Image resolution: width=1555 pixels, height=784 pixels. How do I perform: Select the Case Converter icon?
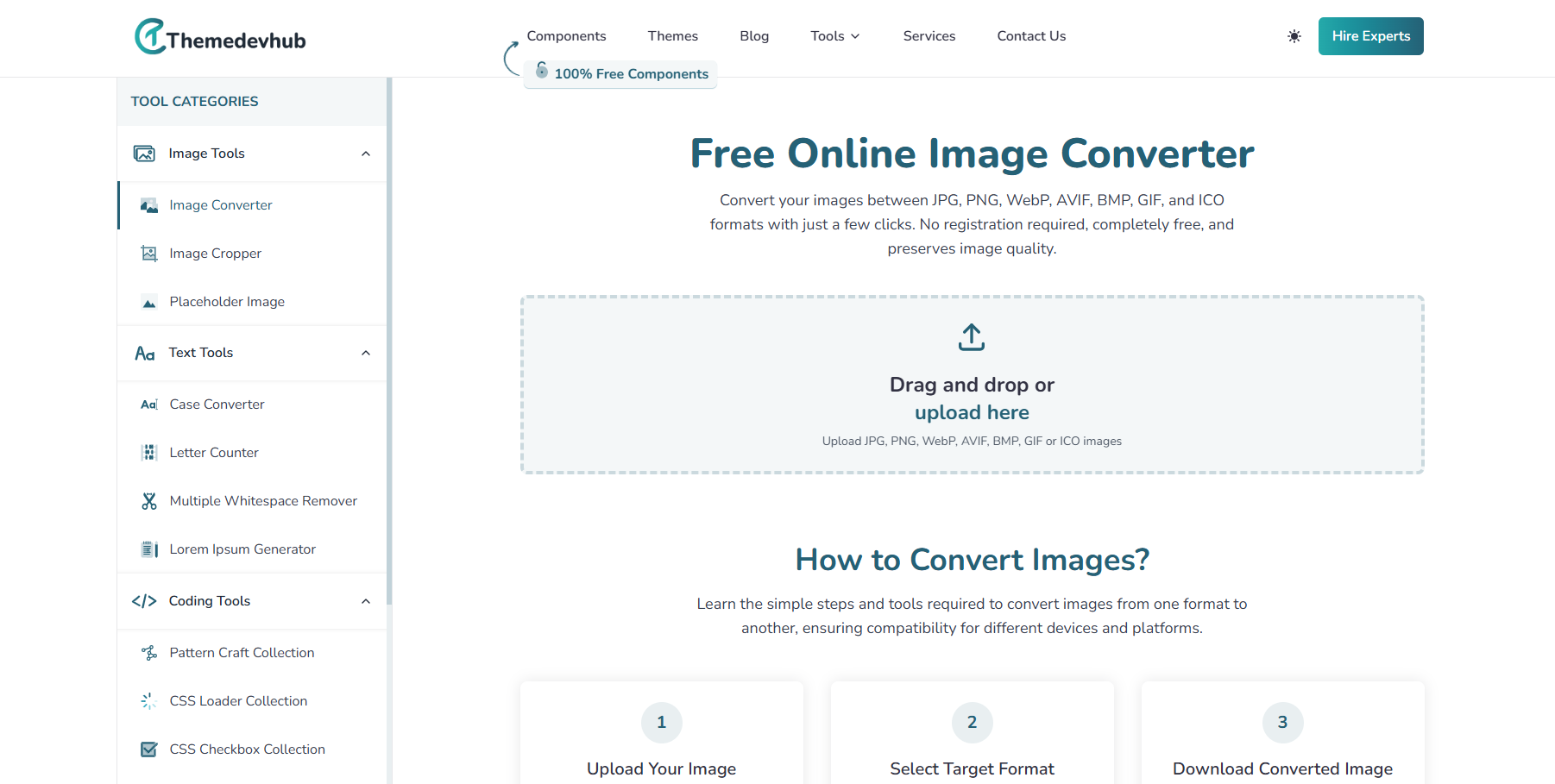point(148,404)
